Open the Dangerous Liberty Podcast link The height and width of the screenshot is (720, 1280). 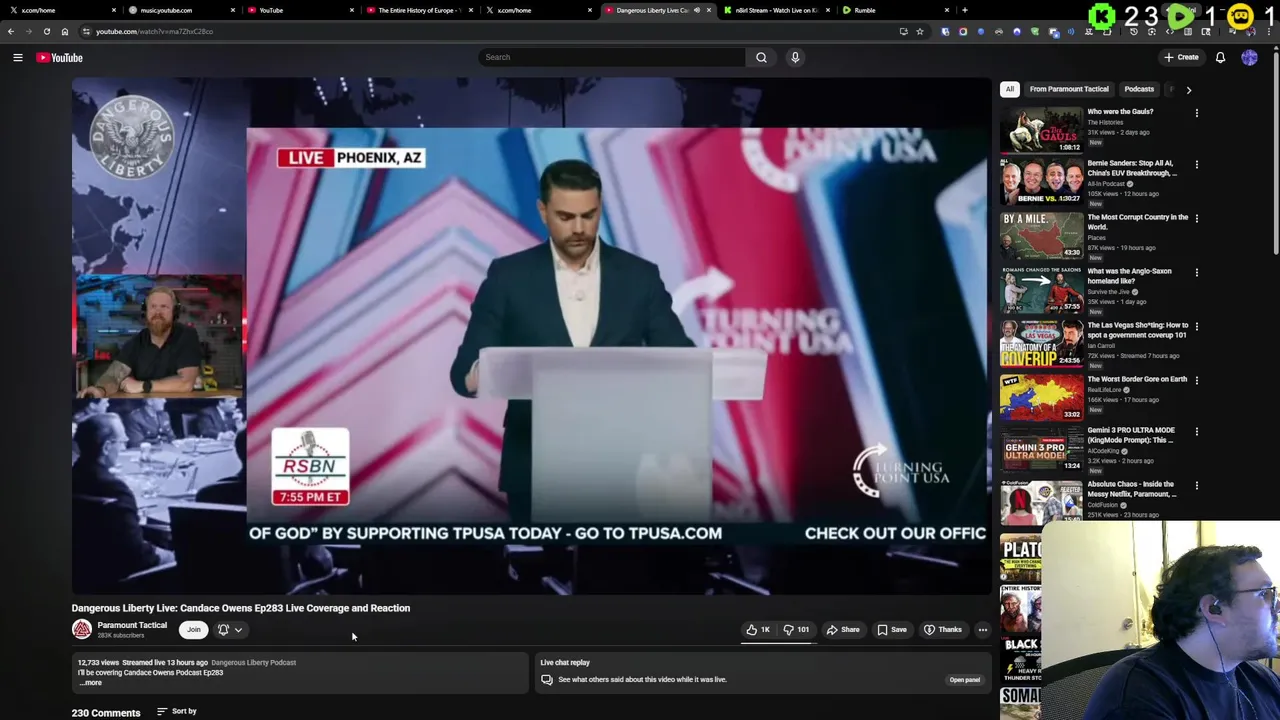point(253,662)
